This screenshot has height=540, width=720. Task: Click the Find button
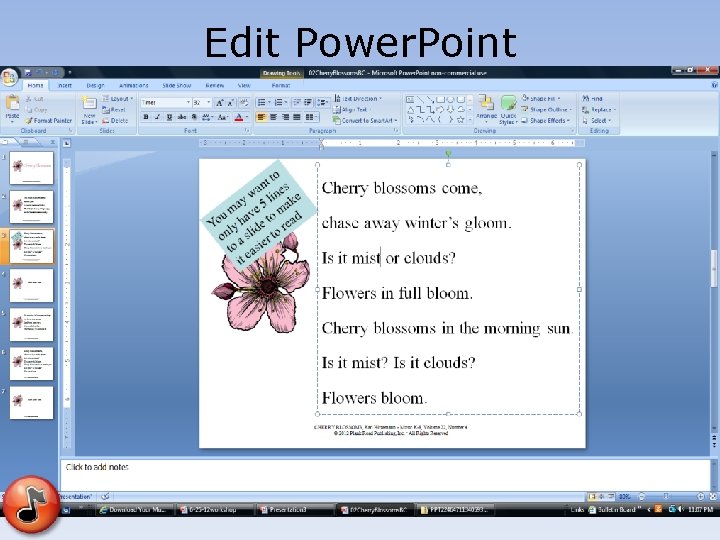(x=592, y=99)
